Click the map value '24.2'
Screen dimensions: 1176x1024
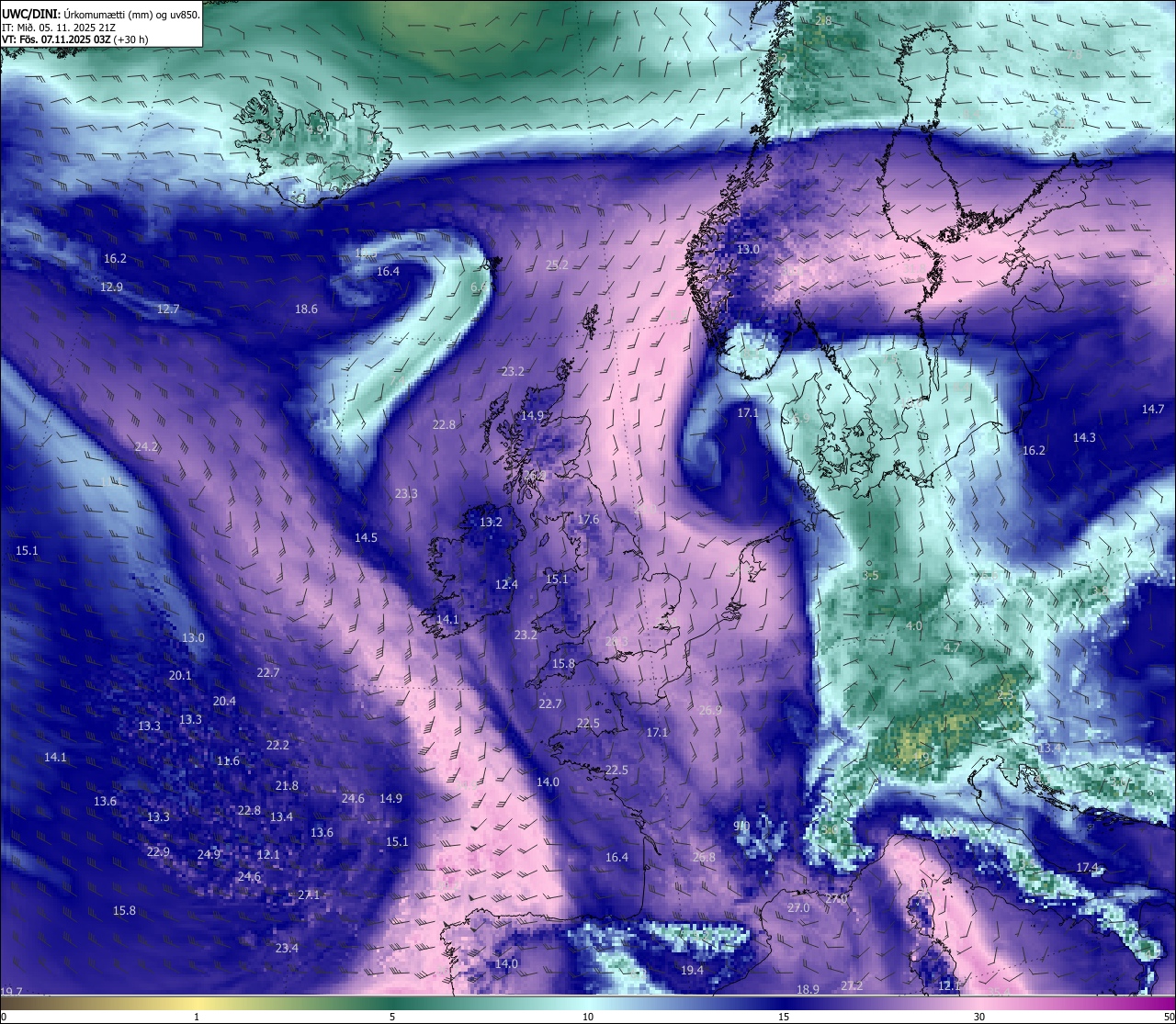pos(146,447)
